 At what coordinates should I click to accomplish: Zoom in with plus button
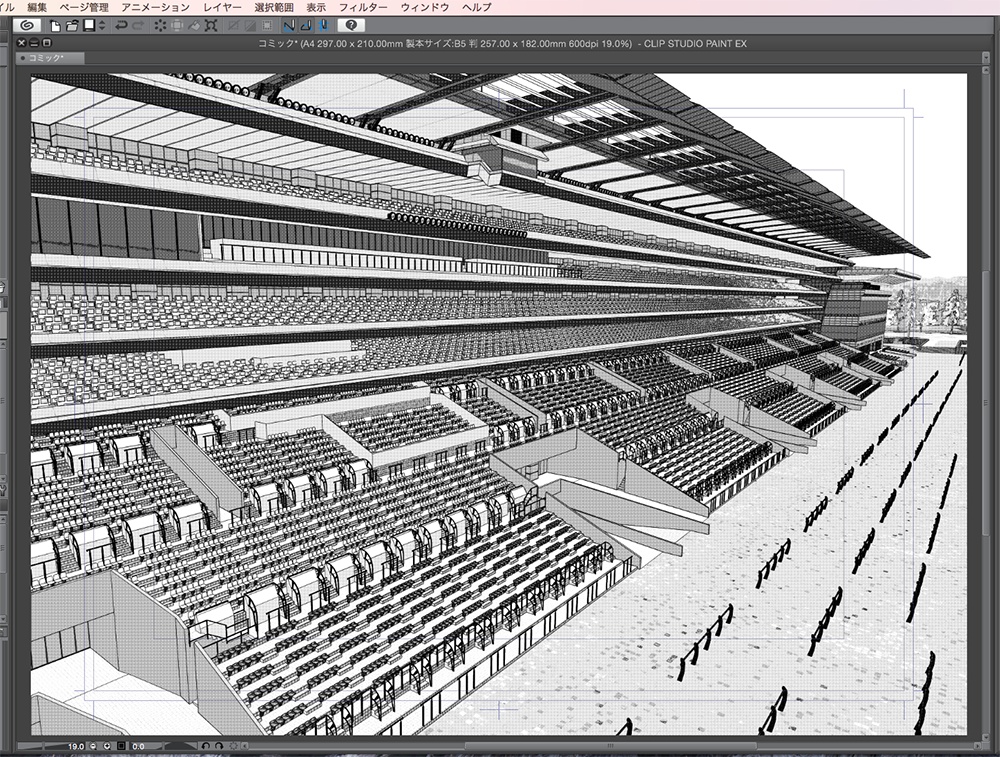point(107,746)
